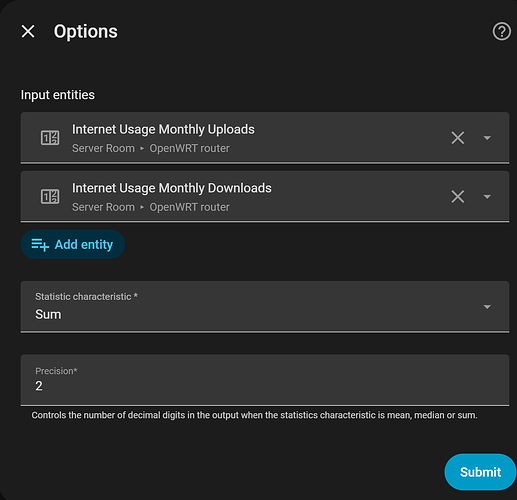Close the Options dialog
This screenshot has height=500, width=517.
[x=28, y=32]
